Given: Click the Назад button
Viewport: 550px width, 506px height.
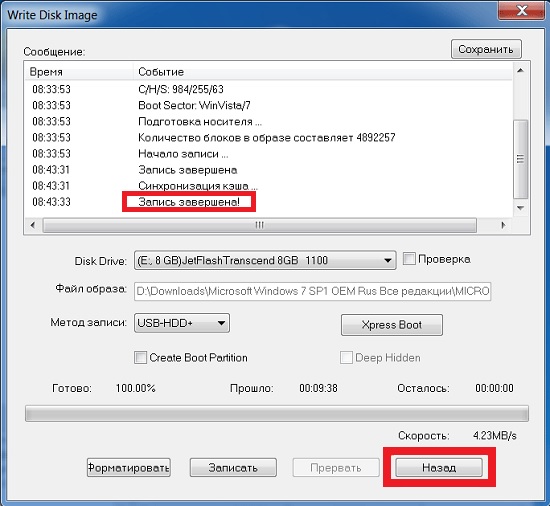Looking at the screenshot, I should pyautogui.click(x=439, y=467).
